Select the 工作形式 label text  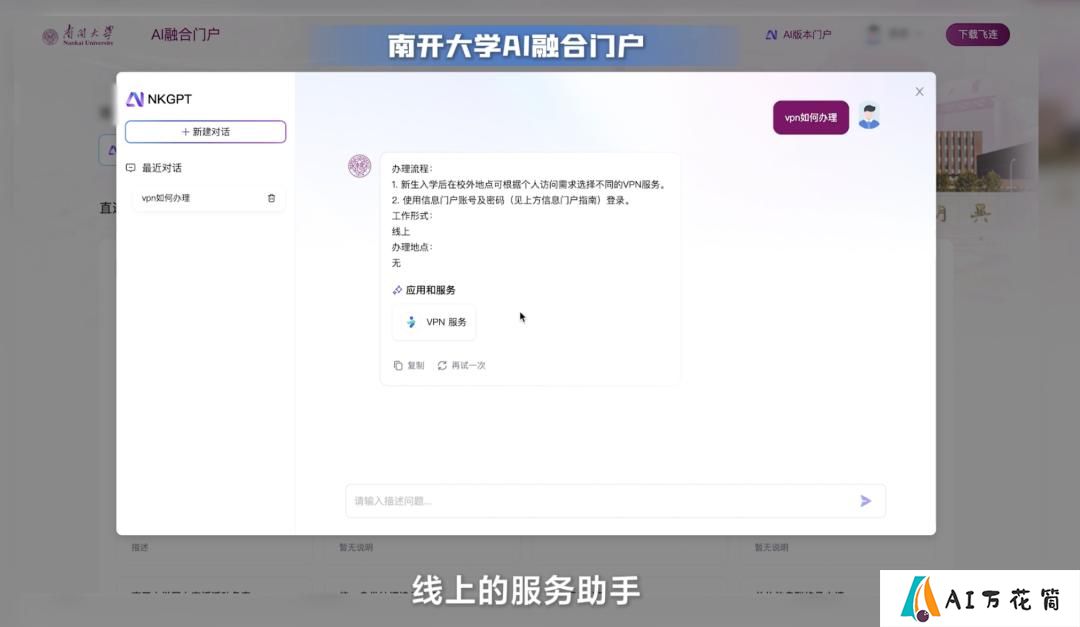coord(412,216)
